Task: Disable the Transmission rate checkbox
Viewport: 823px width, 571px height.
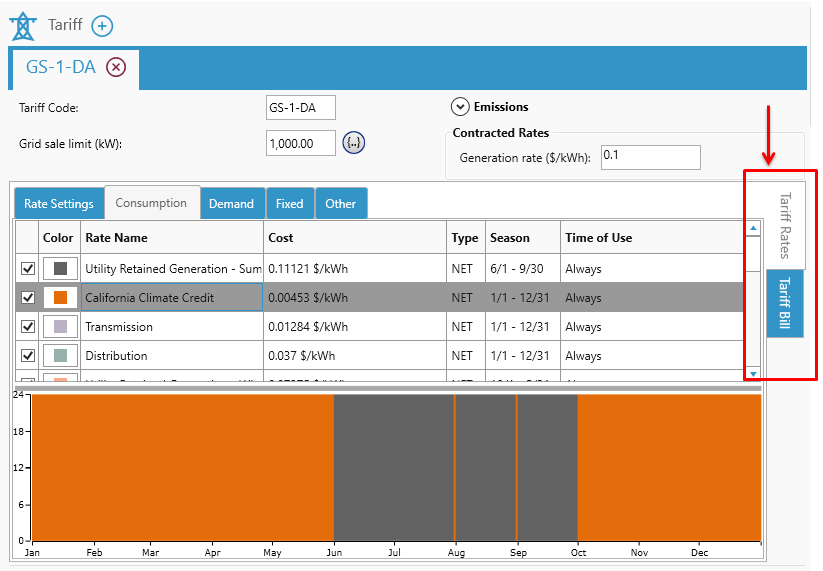Action: [x=28, y=327]
